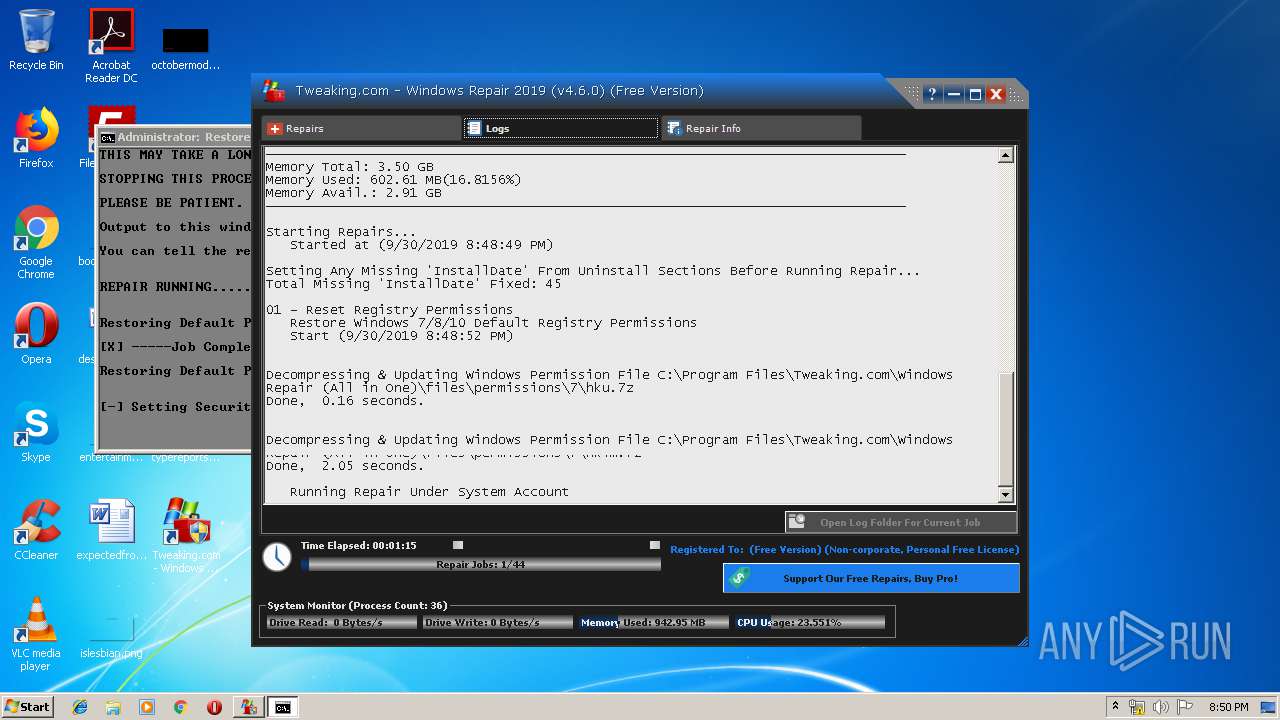Image resolution: width=1280 pixels, height=720 pixels.
Task: Click the Memory Used meter bar
Action: coord(653,622)
